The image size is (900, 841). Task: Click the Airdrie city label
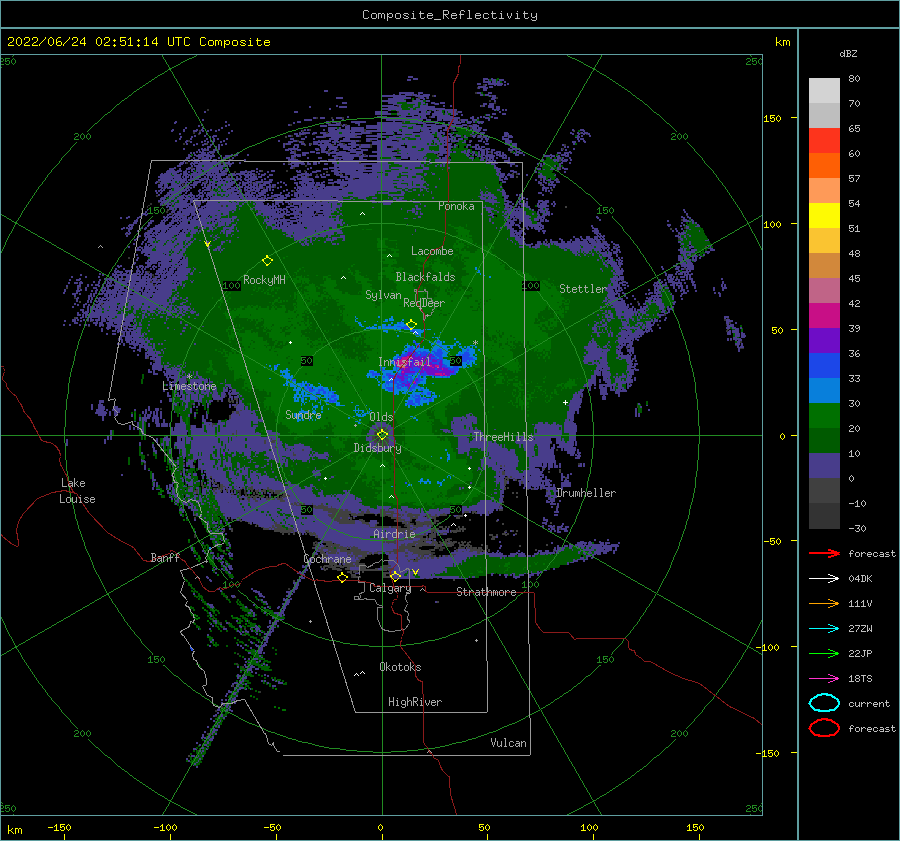pyautogui.click(x=394, y=534)
